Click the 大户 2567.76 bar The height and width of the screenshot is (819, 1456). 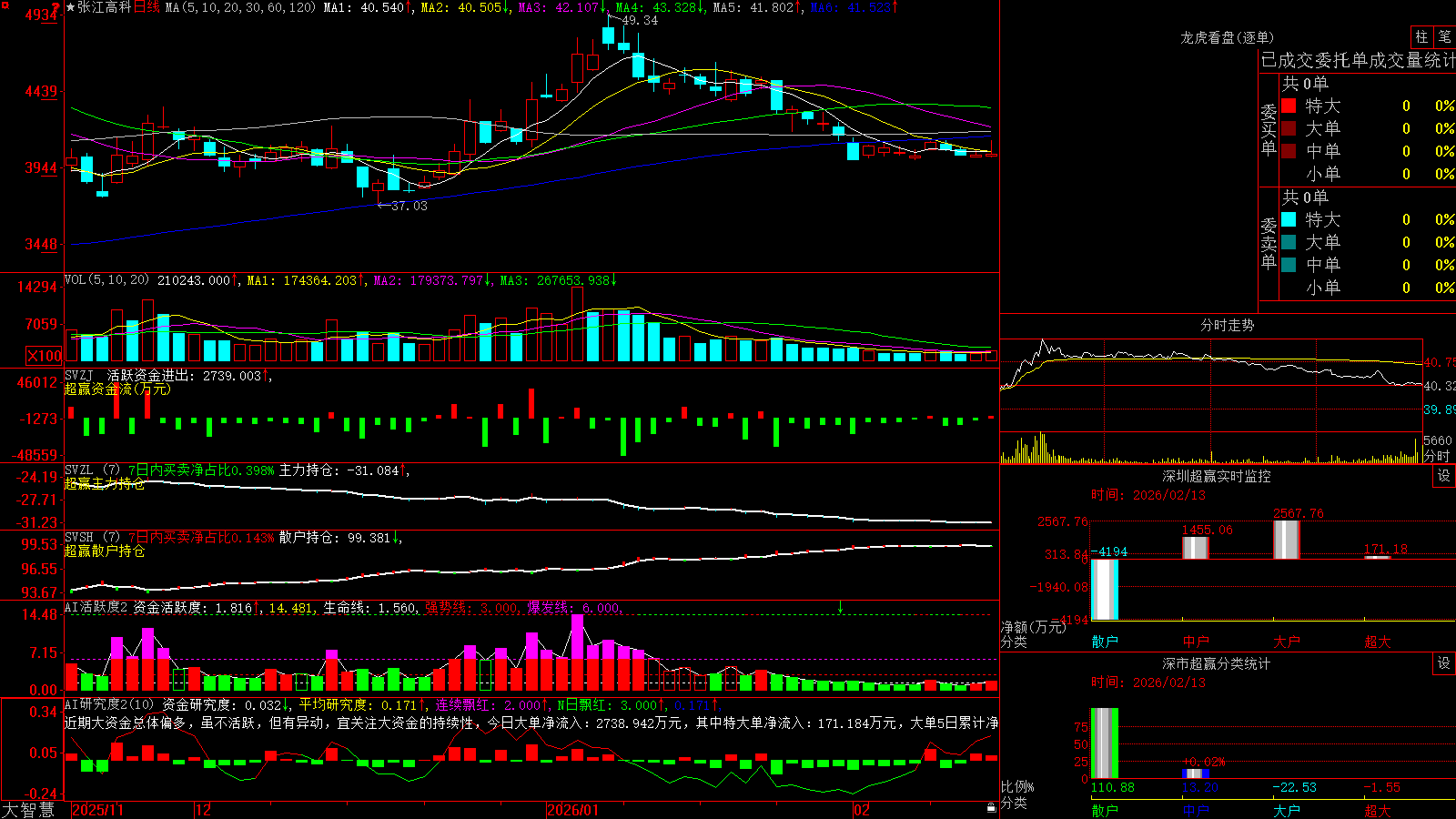tap(1287, 540)
